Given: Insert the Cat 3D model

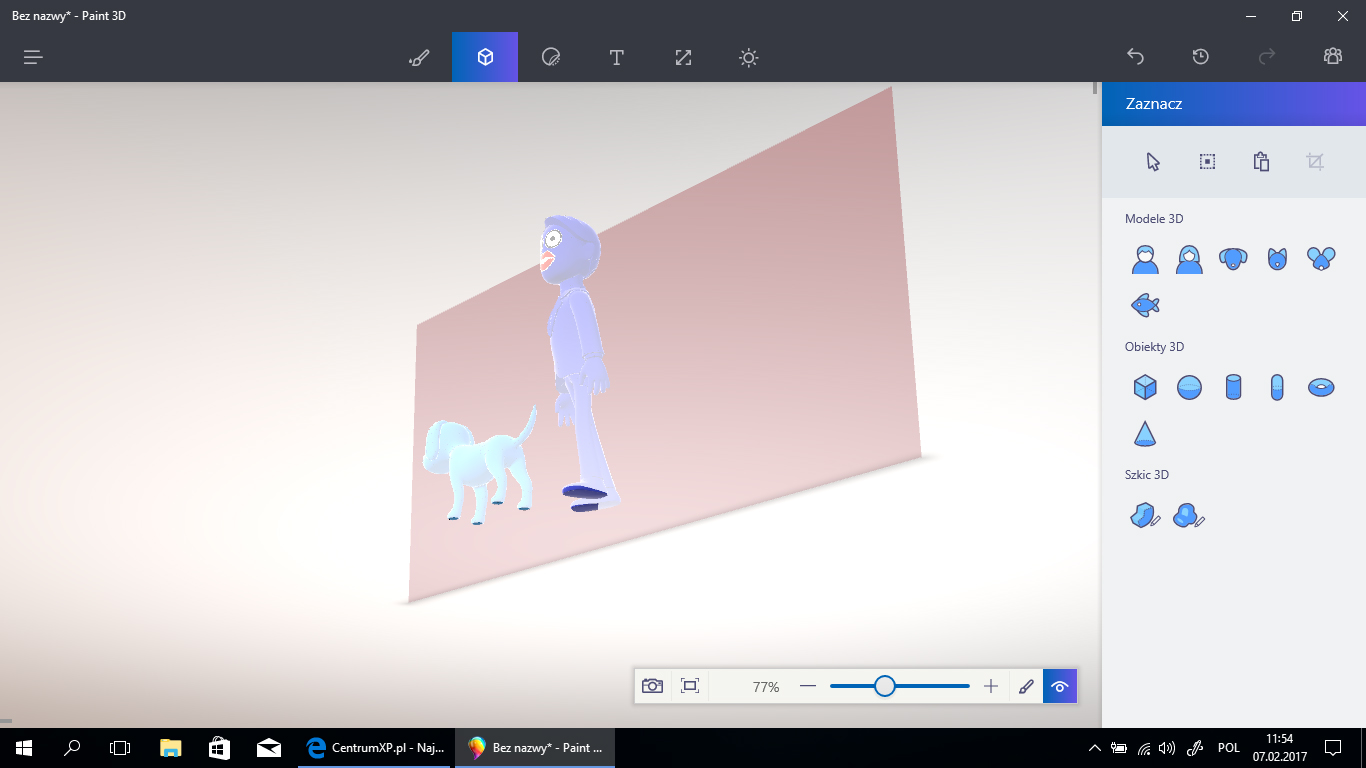Looking at the screenshot, I should point(1277,259).
